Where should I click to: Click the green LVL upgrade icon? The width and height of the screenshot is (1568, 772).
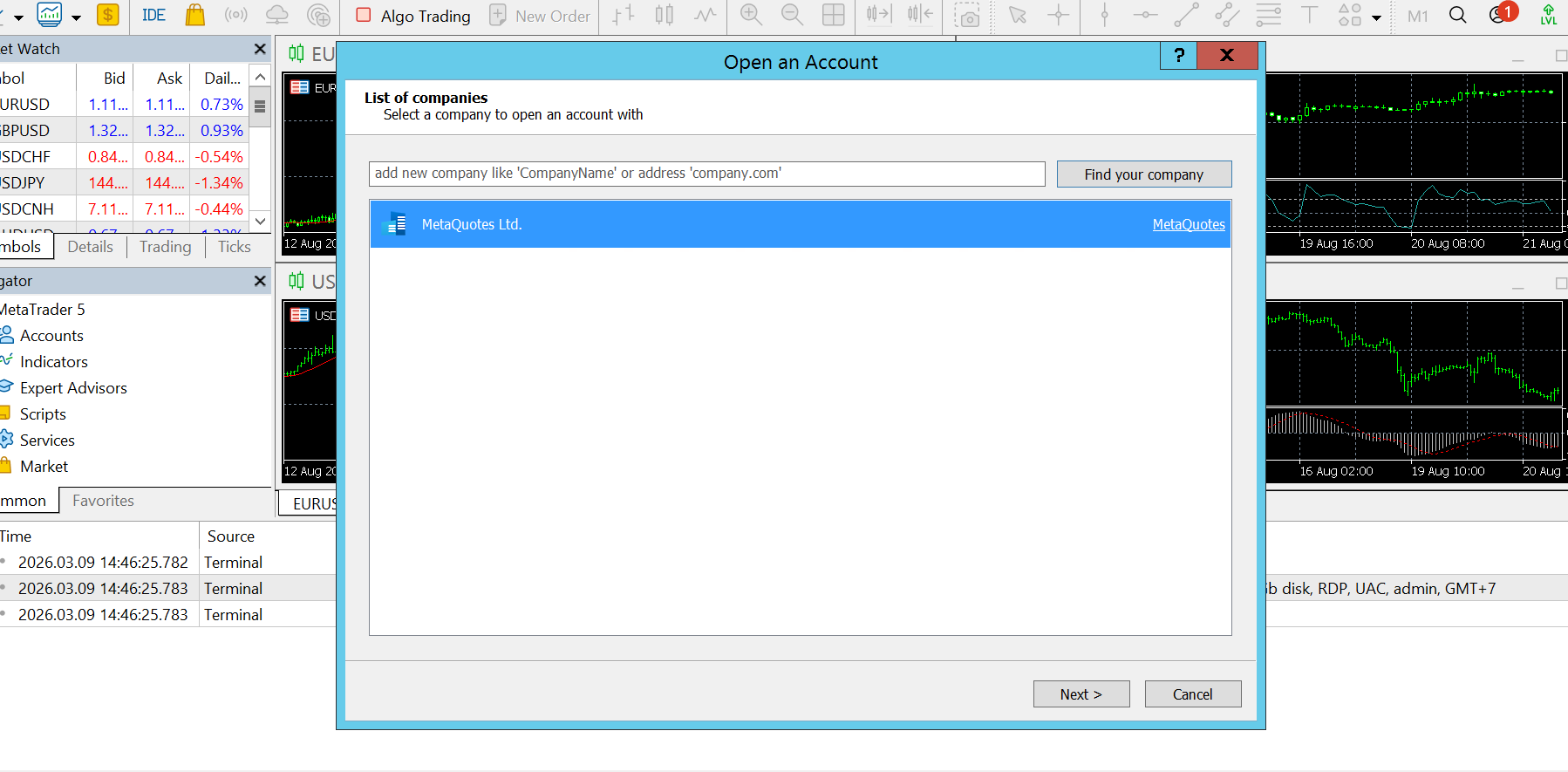pos(1548,16)
